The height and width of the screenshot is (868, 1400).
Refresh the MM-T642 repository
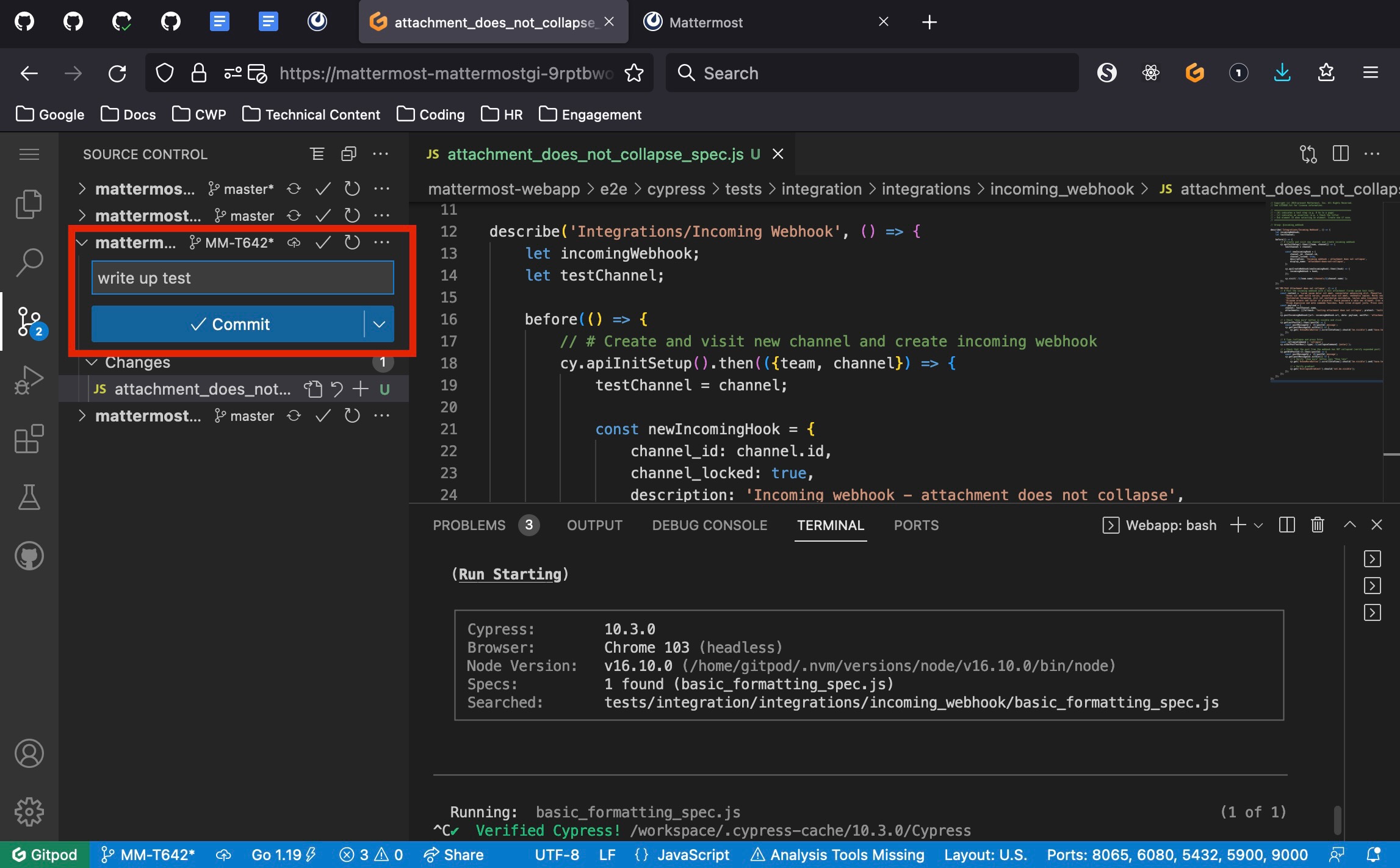coord(352,243)
